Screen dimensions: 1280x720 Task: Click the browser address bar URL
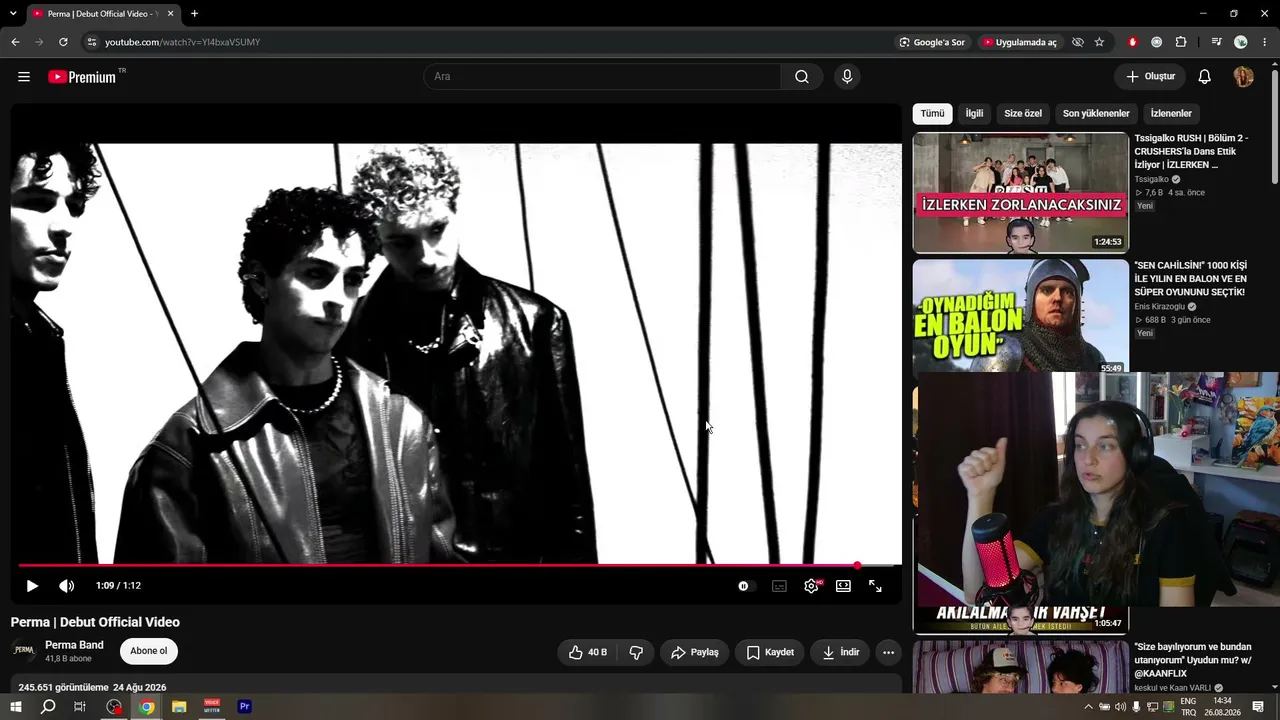pyautogui.click(x=182, y=42)
